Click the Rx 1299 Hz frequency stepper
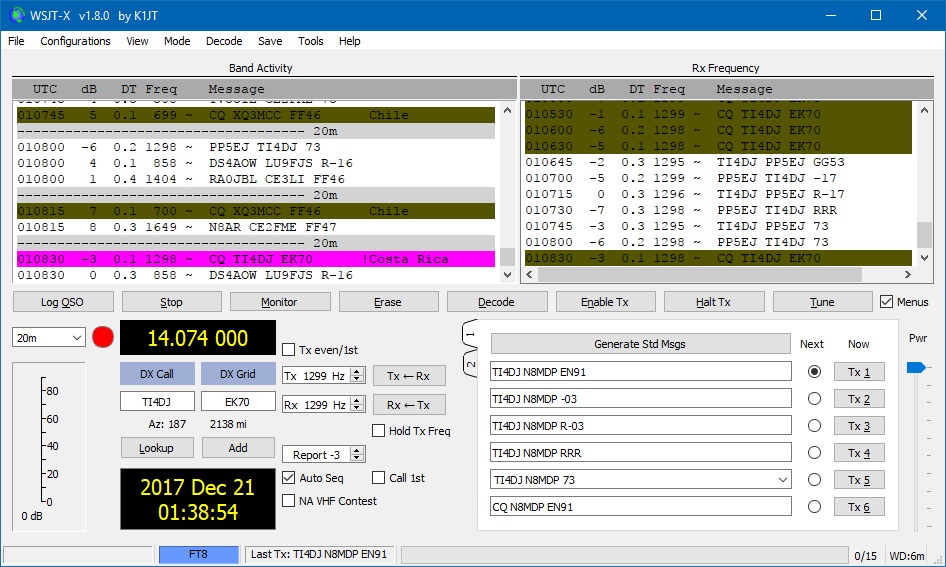This screenshot has width=946, height=567. (357, 405)
